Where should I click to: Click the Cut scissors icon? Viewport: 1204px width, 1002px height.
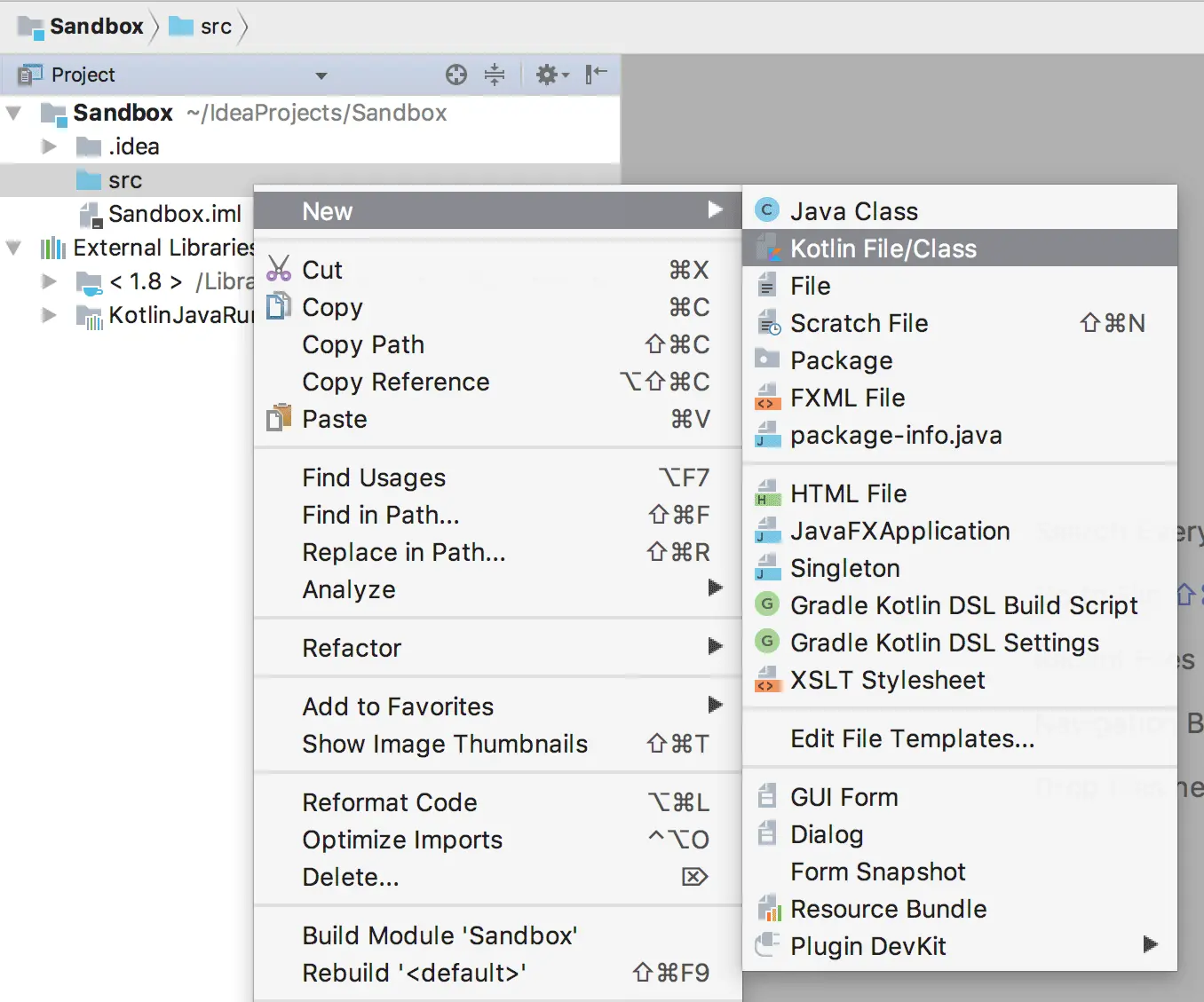coord(279,269)
